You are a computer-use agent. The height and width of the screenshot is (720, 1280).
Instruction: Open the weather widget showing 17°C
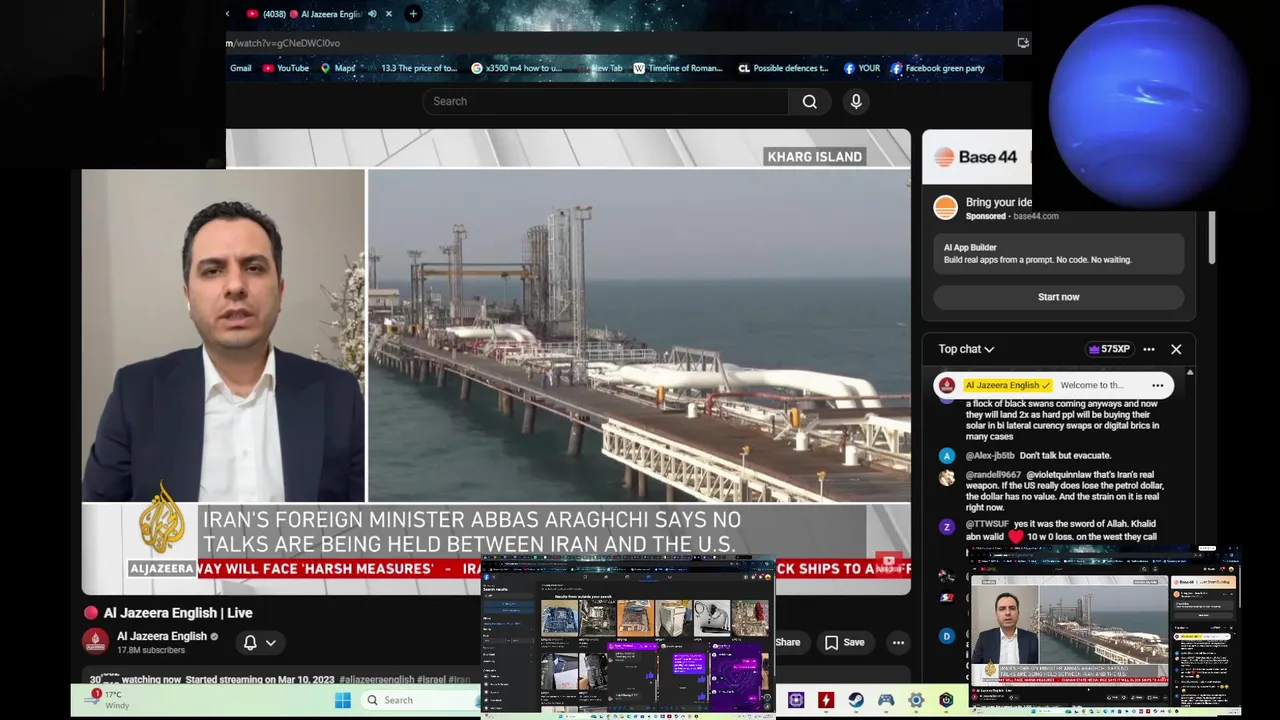click(x=110, y=699)
